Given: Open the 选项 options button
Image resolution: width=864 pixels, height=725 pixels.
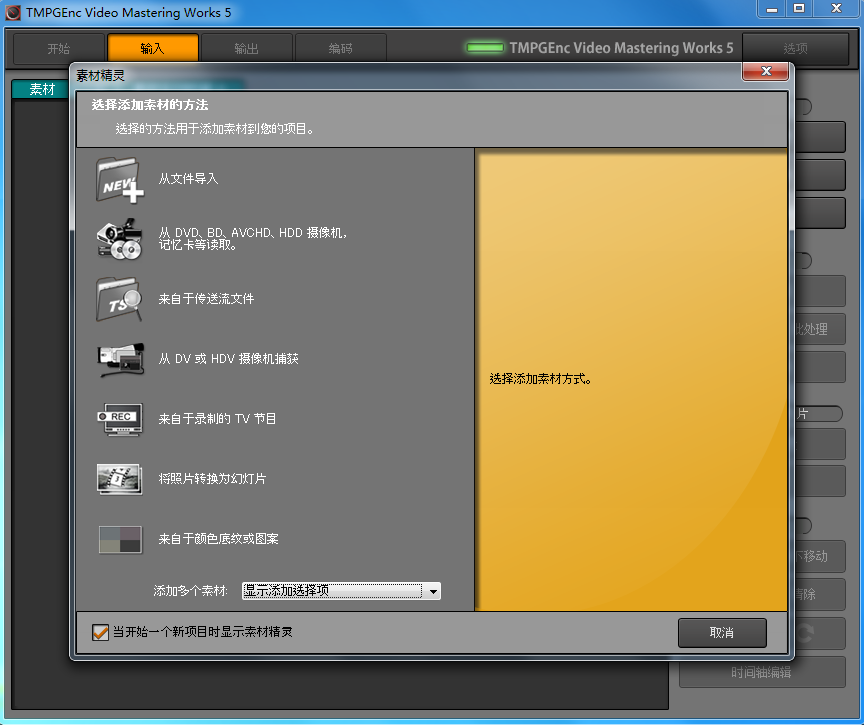Looking at the screenshot, I should tap(795, 49).
